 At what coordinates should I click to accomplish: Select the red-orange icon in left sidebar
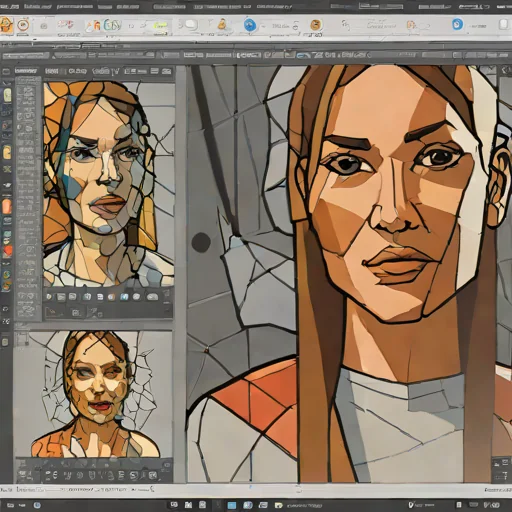[x=7, y=251]
